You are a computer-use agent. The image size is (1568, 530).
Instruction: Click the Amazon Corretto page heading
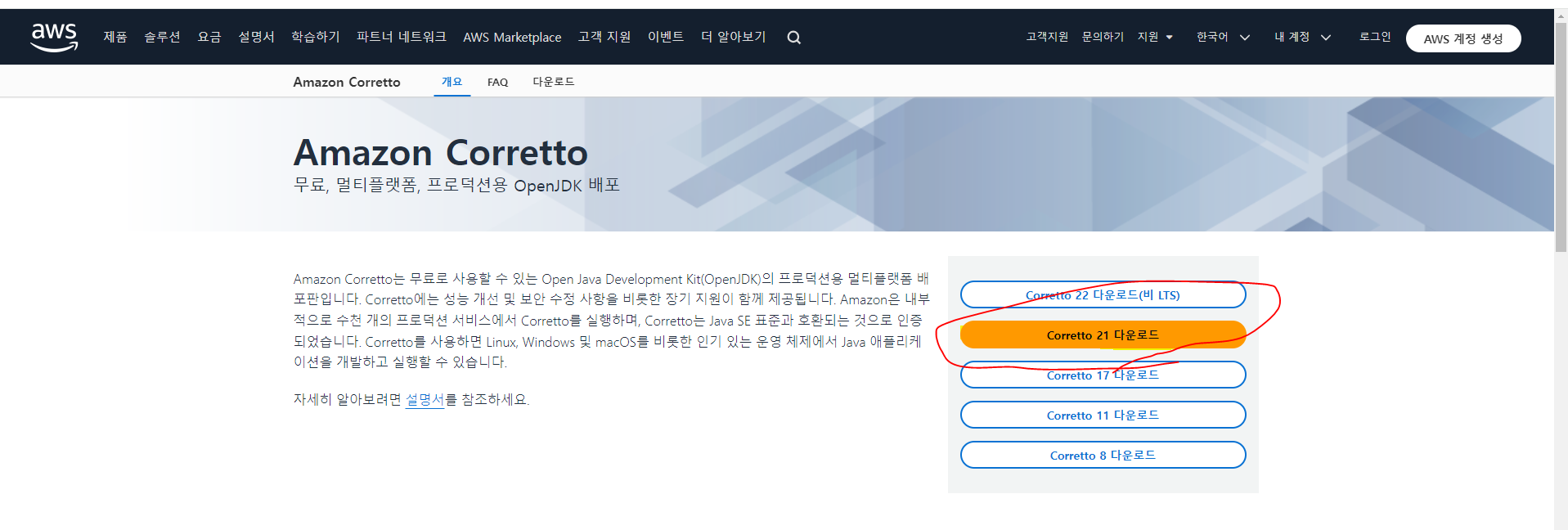(x=440, y=153)
